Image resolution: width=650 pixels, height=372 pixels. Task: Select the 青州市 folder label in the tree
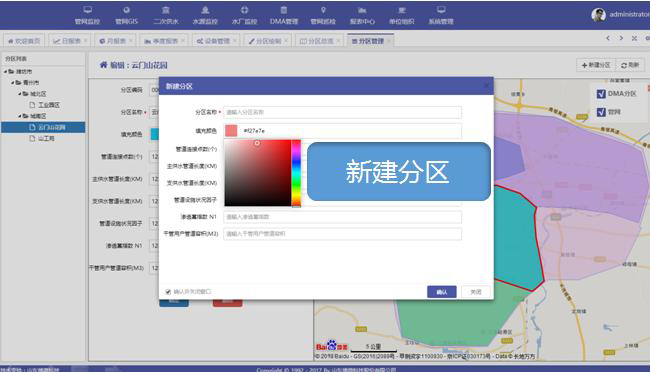[x=31, y=83]
